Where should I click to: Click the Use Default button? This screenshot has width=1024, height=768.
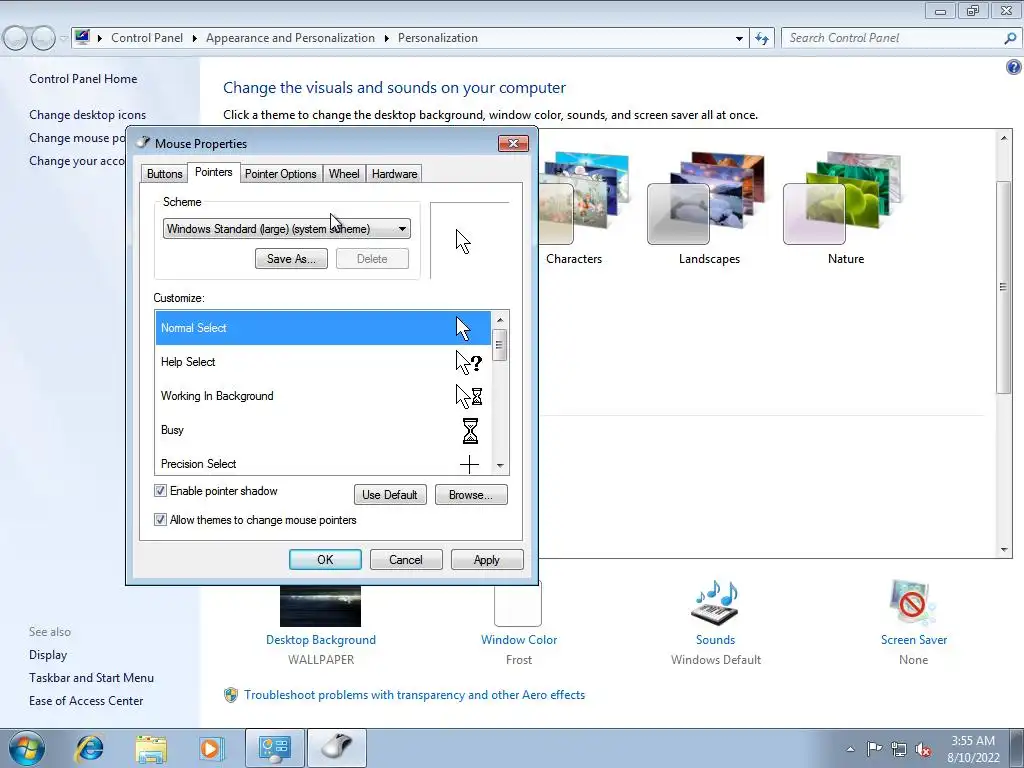pos(390,495)
